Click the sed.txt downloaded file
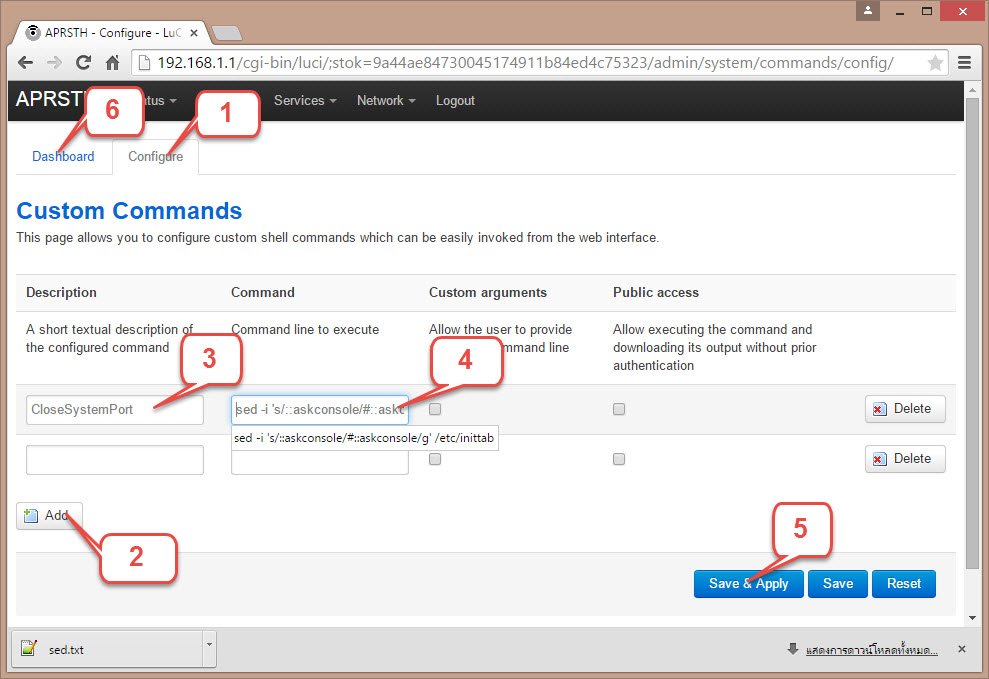Viewport: 989px width, 679px height. click(x=107, y=649)
